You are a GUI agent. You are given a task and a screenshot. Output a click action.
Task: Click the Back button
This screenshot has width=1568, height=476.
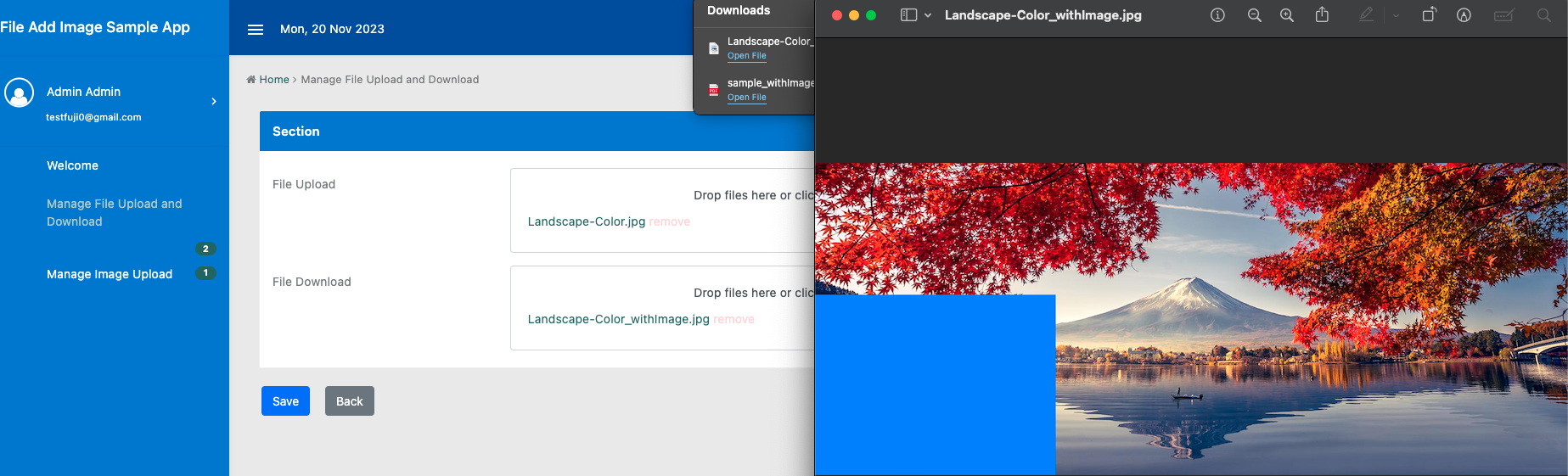tap(350, 401)
